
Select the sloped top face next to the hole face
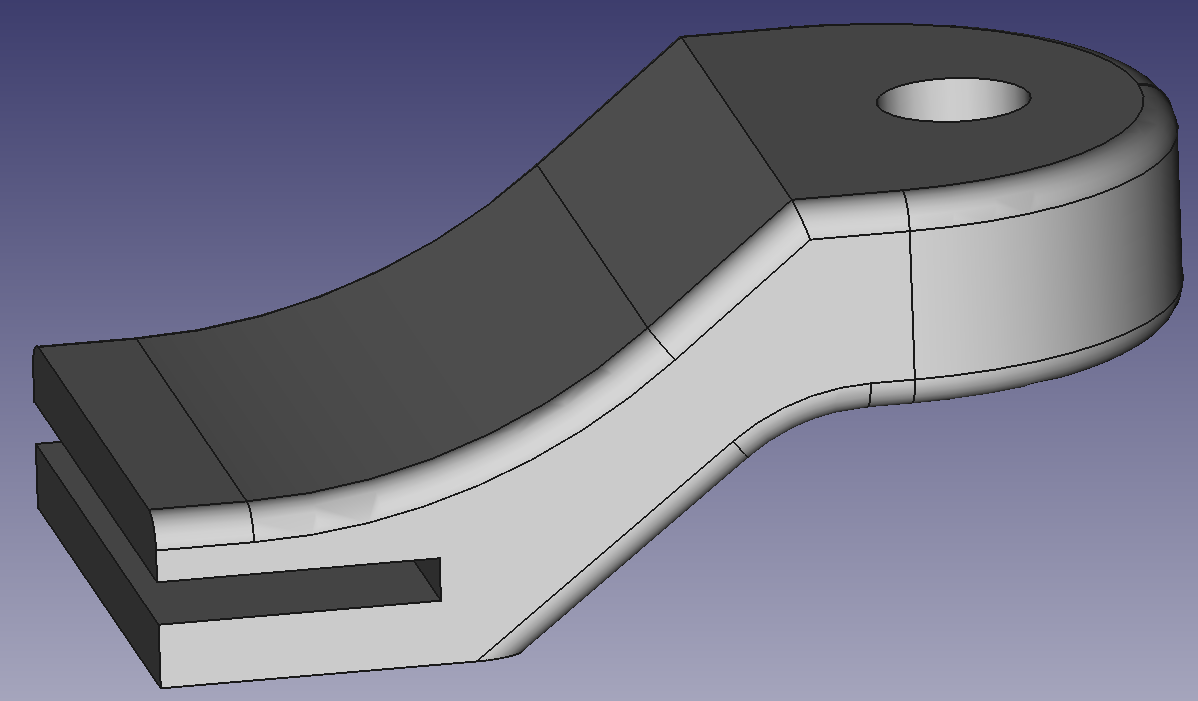[660, 180]
